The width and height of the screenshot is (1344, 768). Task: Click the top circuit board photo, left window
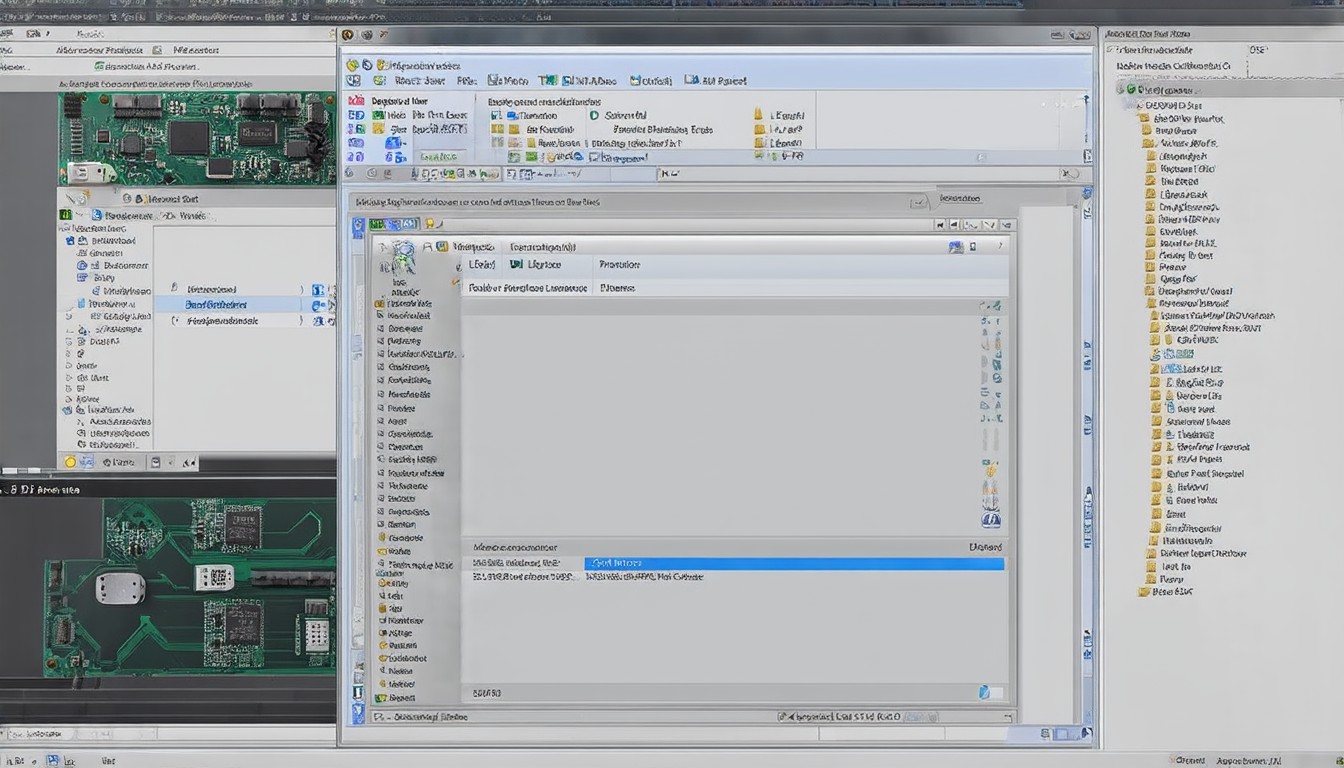click(198, 138)
